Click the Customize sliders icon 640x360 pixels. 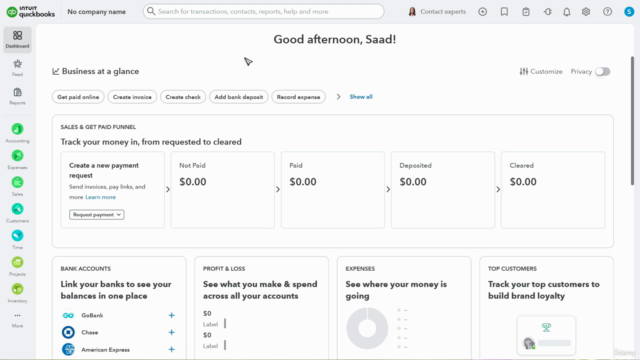pyautogui.click(x=524, y=71)
